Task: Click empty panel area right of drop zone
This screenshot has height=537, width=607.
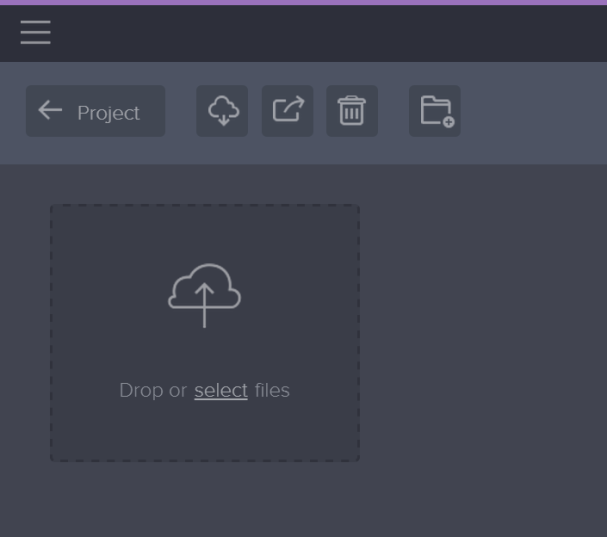Action: [x=480, y=330]
